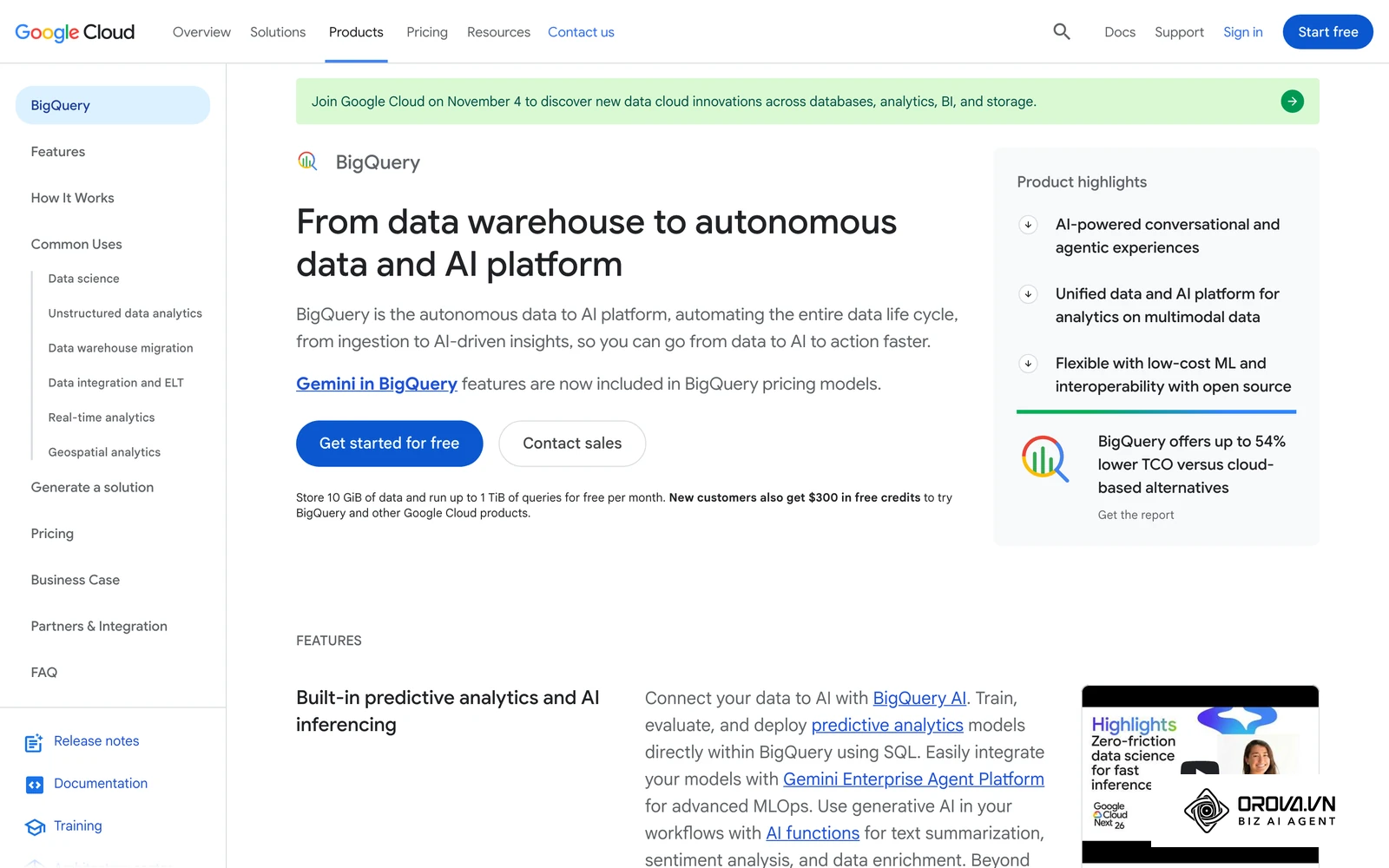The height and width of the screenshot is (868, 1389).
Task: Click Get the report link
Action: [1136, 515]
